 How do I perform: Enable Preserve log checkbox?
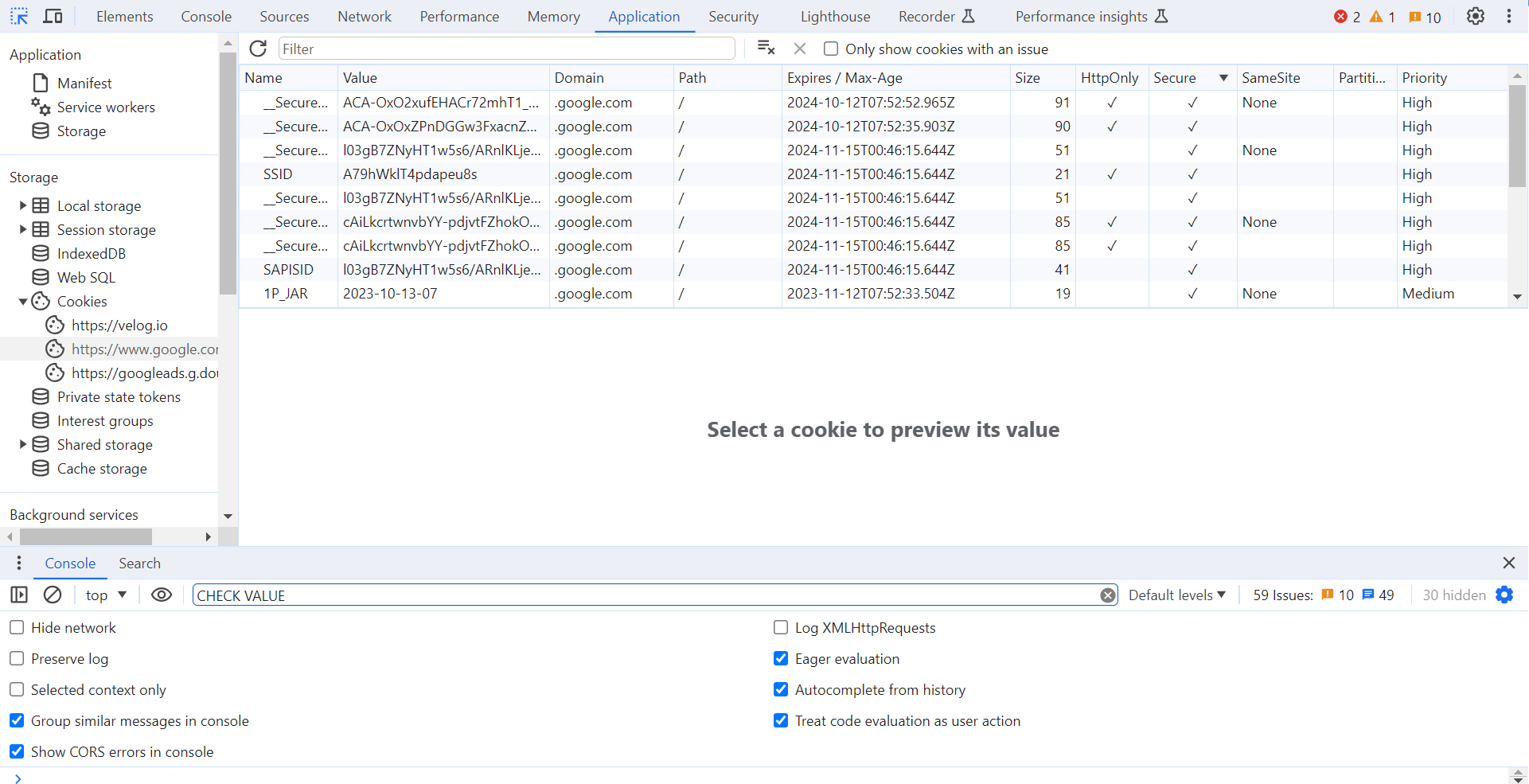[x=17, y=658]
